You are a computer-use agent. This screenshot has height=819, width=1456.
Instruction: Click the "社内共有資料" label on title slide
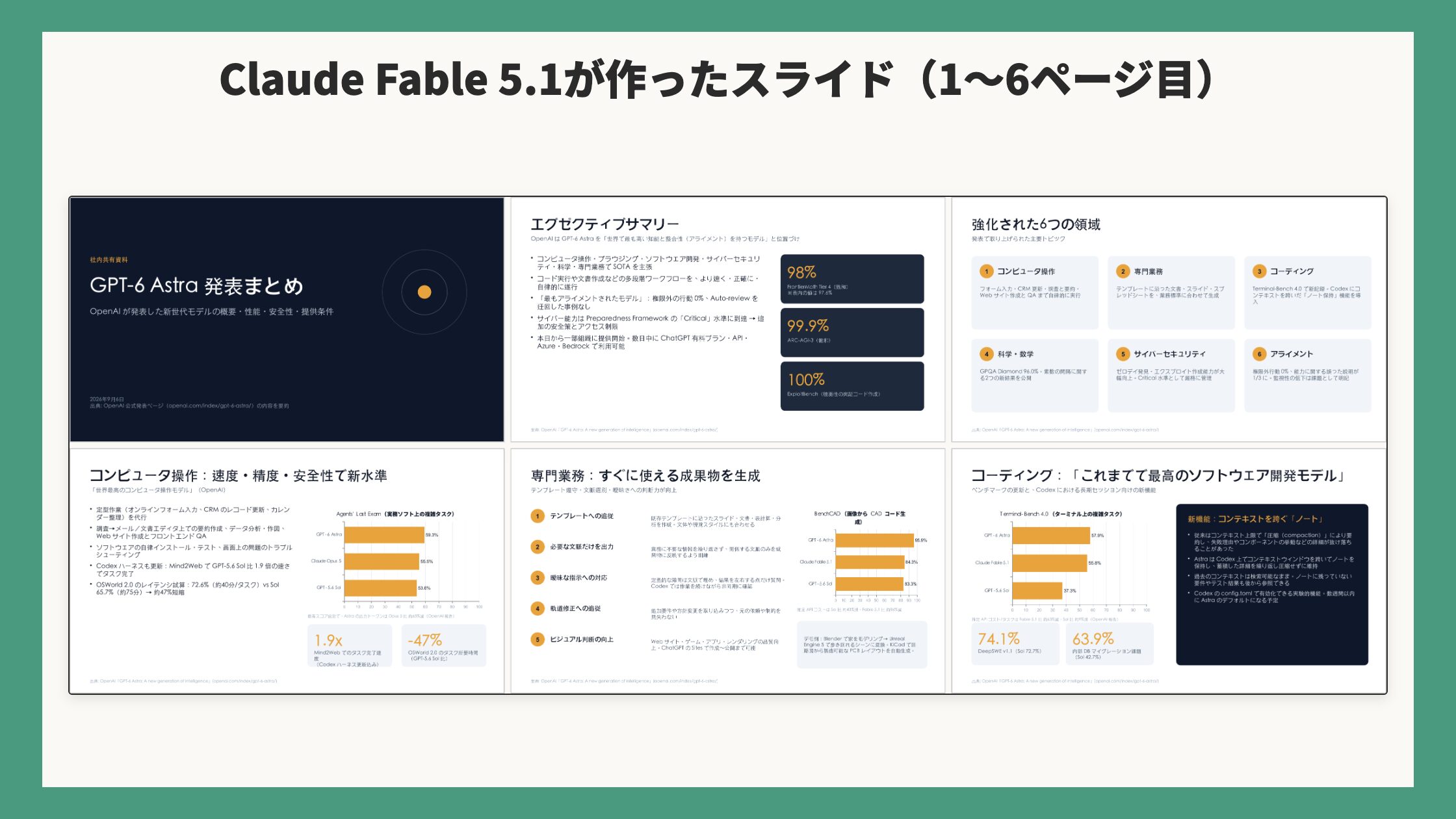click(109, 260)
